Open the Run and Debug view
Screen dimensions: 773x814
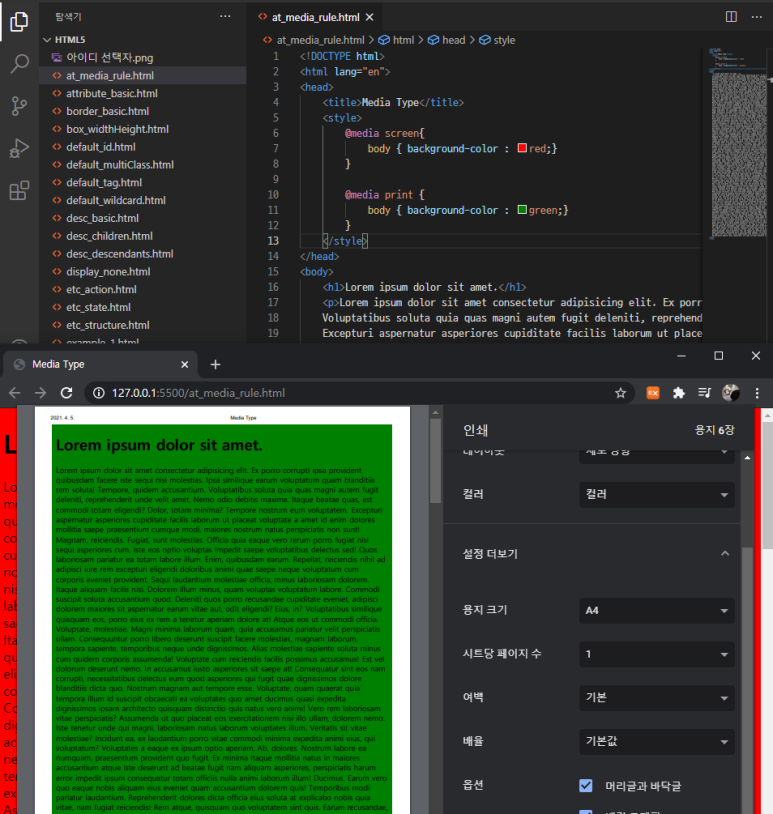click(19, 148)
